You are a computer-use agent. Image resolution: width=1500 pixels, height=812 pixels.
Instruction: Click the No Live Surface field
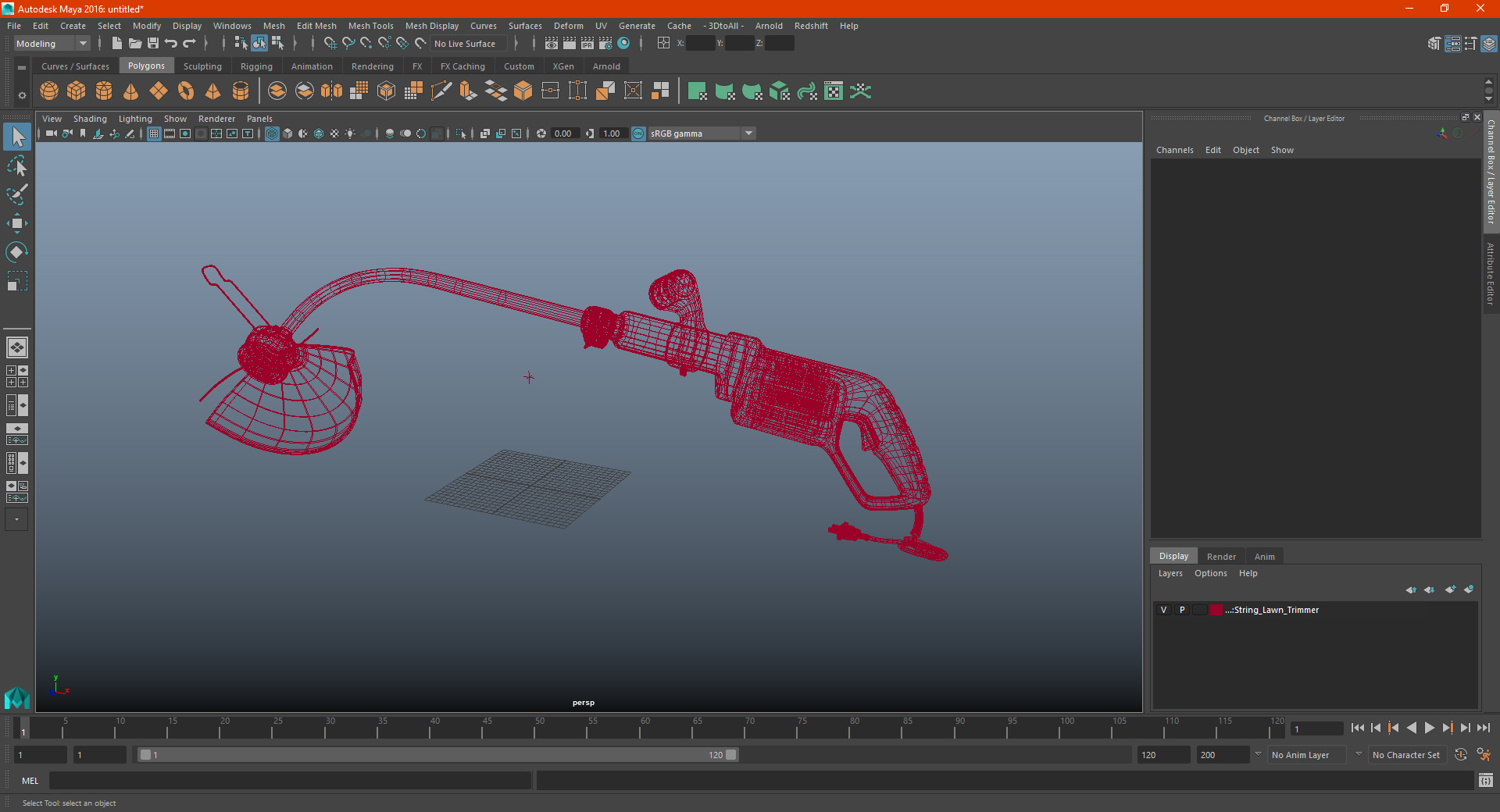point(470,44)
